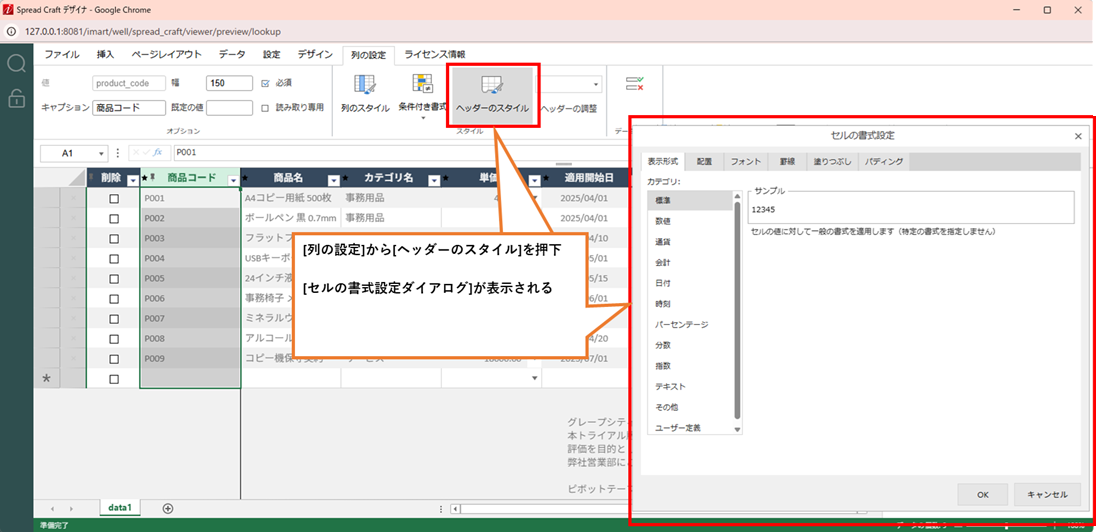
Task: Open 列のスタイル from the ribbon
Action: point(364,86)
